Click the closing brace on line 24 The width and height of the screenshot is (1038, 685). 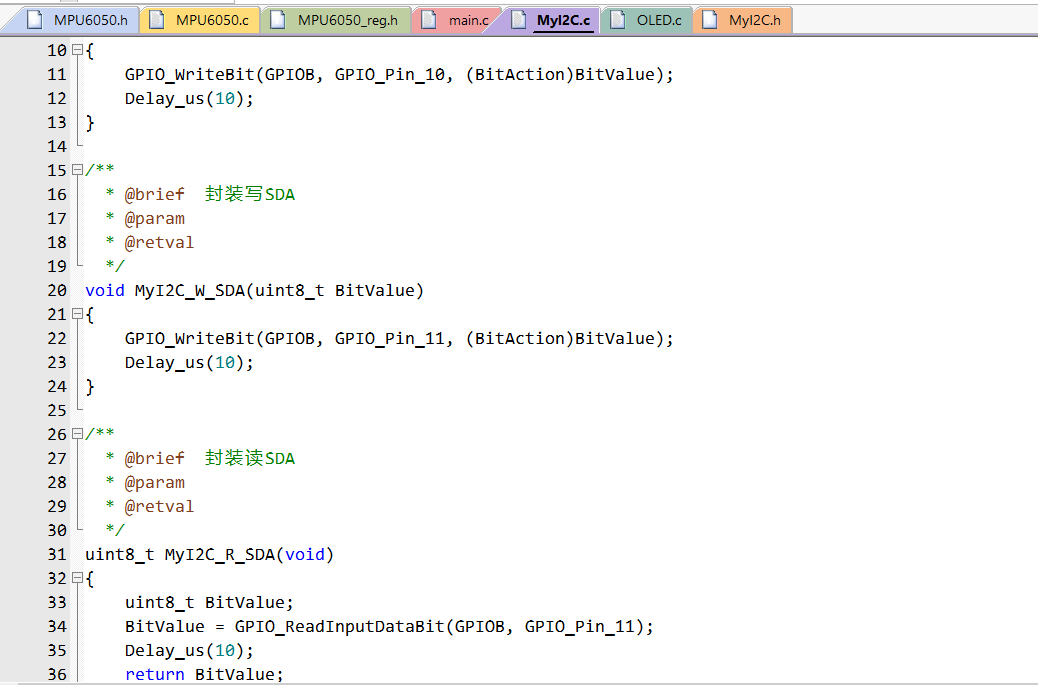click(90, 387)
